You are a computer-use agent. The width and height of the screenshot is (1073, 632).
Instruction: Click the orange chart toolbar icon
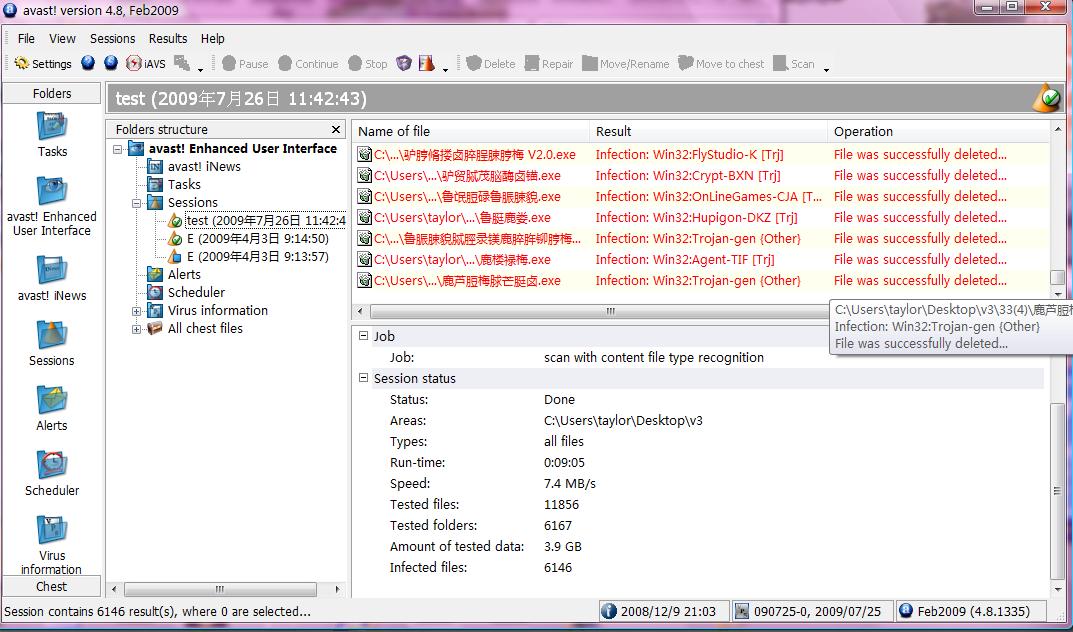(x=426, y=64)
